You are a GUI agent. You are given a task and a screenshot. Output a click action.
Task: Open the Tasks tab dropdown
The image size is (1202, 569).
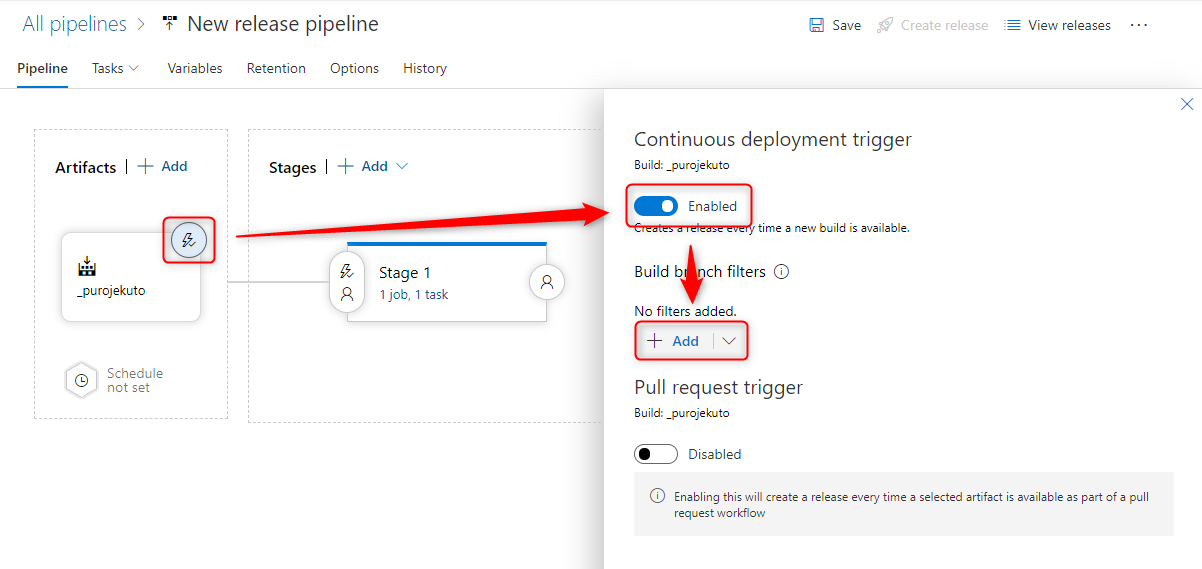(116, 68)
